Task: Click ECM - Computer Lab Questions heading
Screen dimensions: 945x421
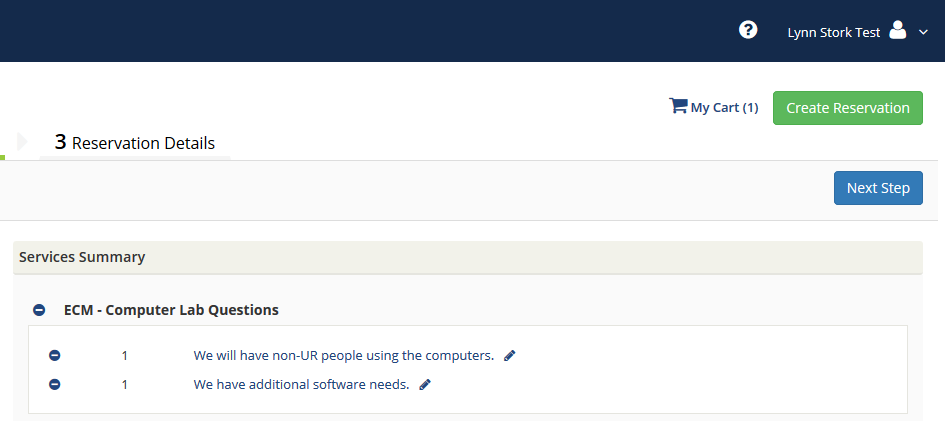Action: [x=171, y=310]
